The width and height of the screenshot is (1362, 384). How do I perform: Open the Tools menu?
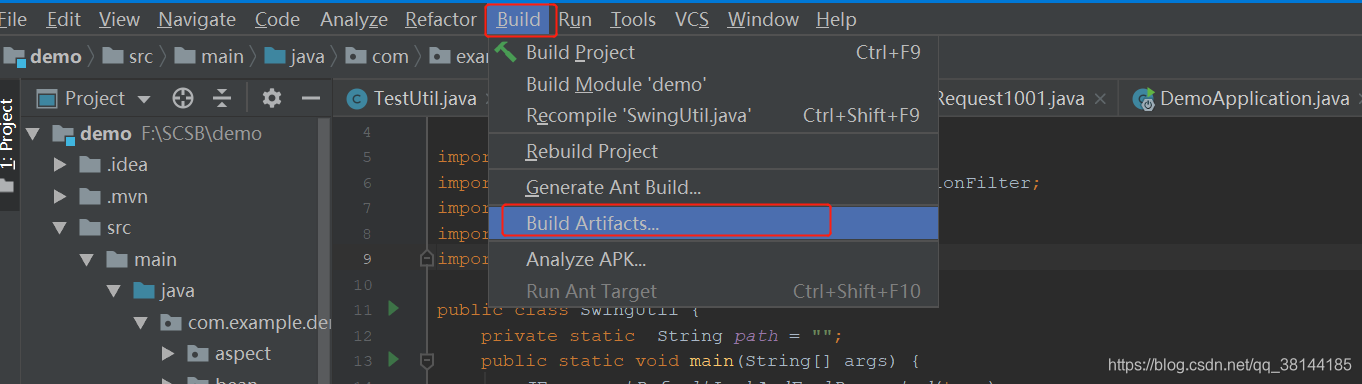[633, 19]
